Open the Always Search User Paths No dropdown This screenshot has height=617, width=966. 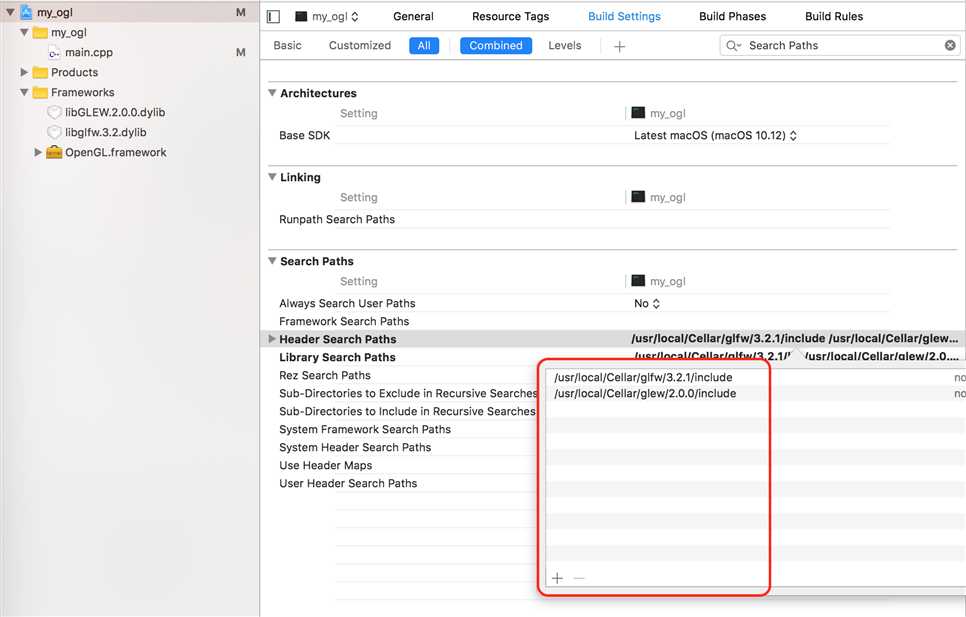pos(647,304)
